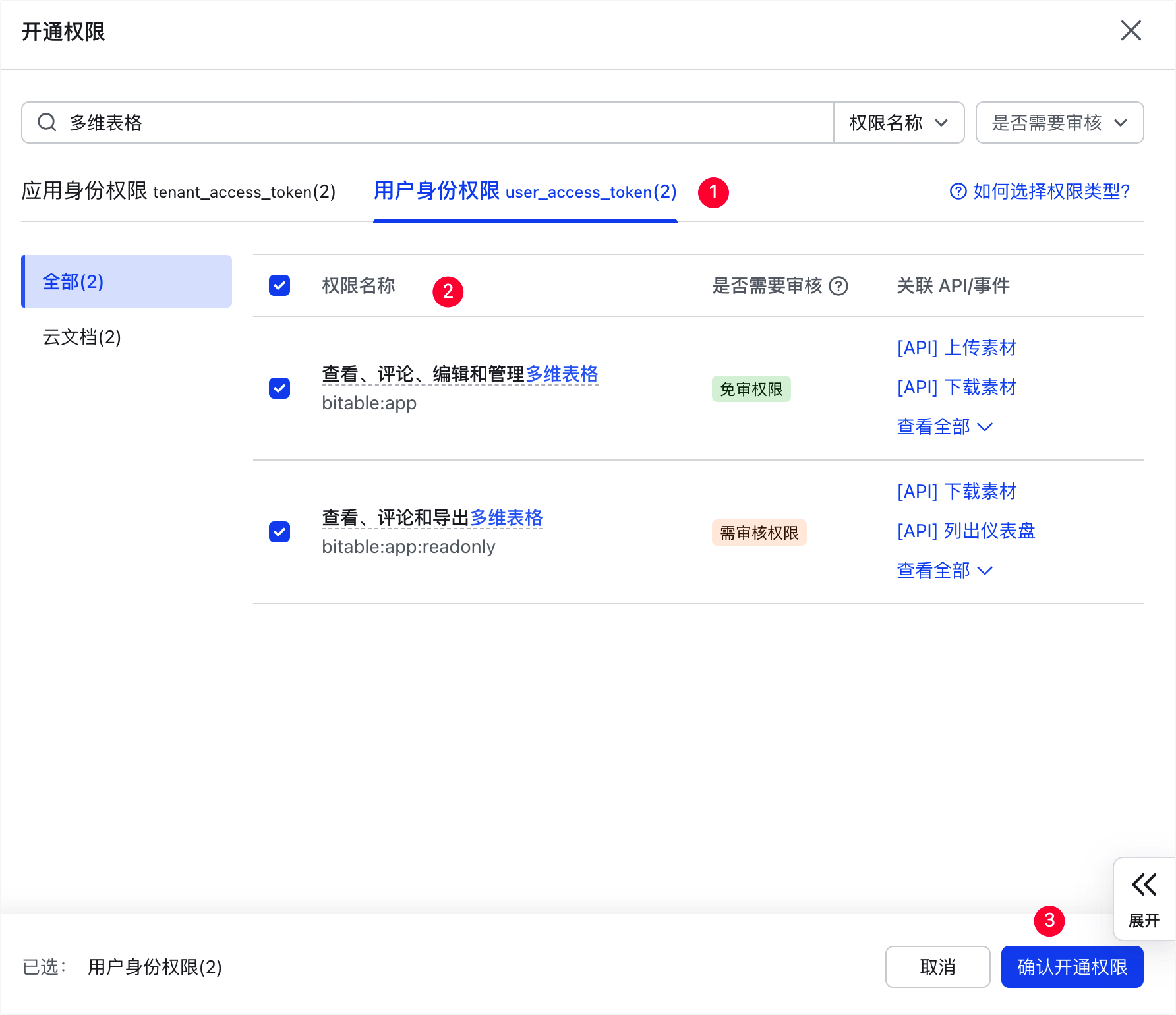Viewport: 1176px width, 1015px height.
Task: Expand 查看全部 for bitable:app APIs
Action: click(944, 427)
